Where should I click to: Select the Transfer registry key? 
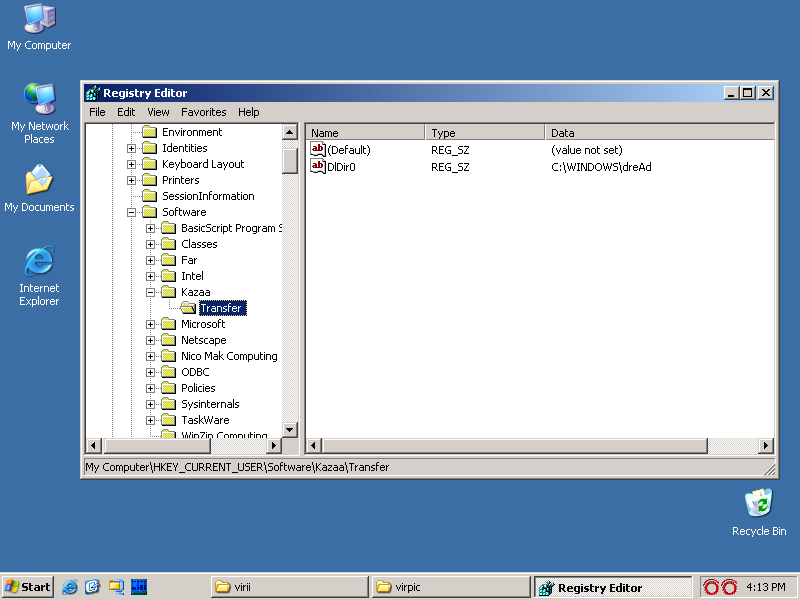pos(220,308)
